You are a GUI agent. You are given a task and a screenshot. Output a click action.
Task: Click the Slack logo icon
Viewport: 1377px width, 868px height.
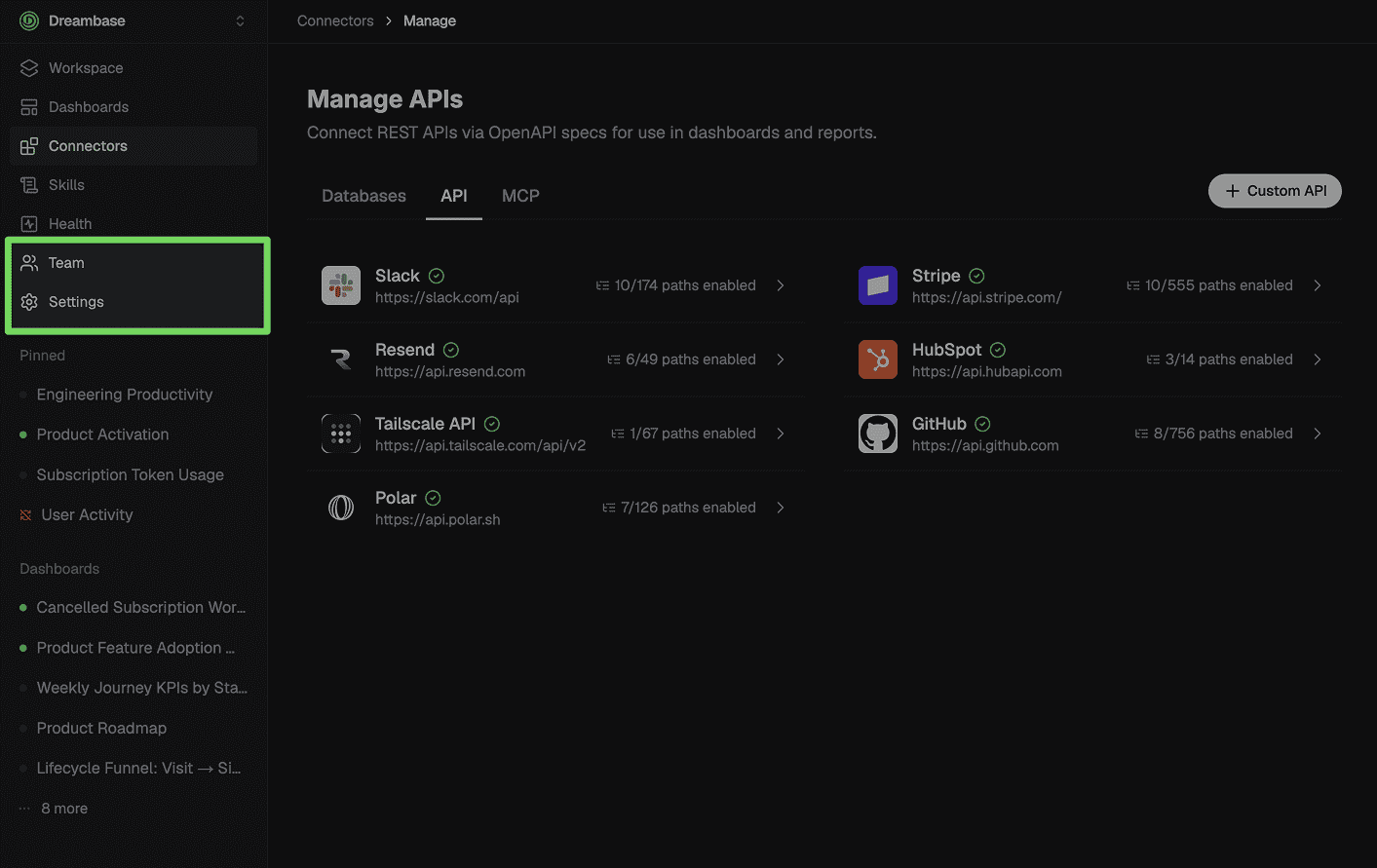tap(341, 285)
